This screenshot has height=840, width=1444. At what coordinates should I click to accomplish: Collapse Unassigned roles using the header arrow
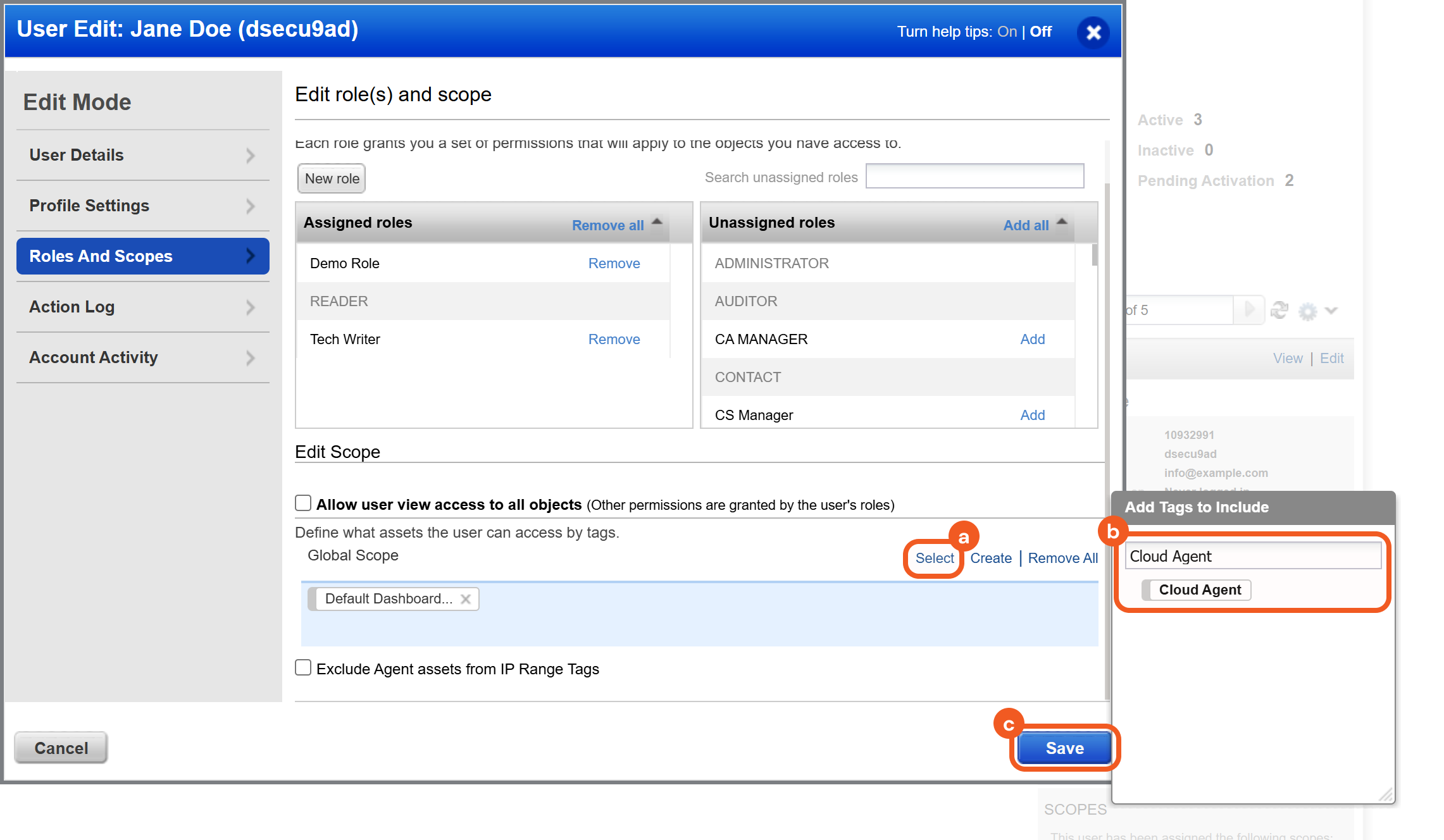(x=1062, y=222)
